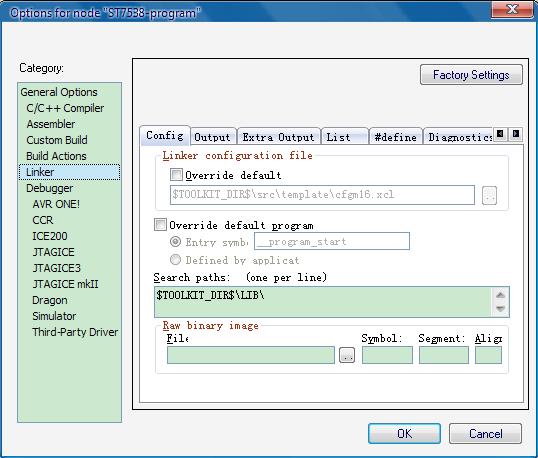Select General Options category

pos(59,92)
